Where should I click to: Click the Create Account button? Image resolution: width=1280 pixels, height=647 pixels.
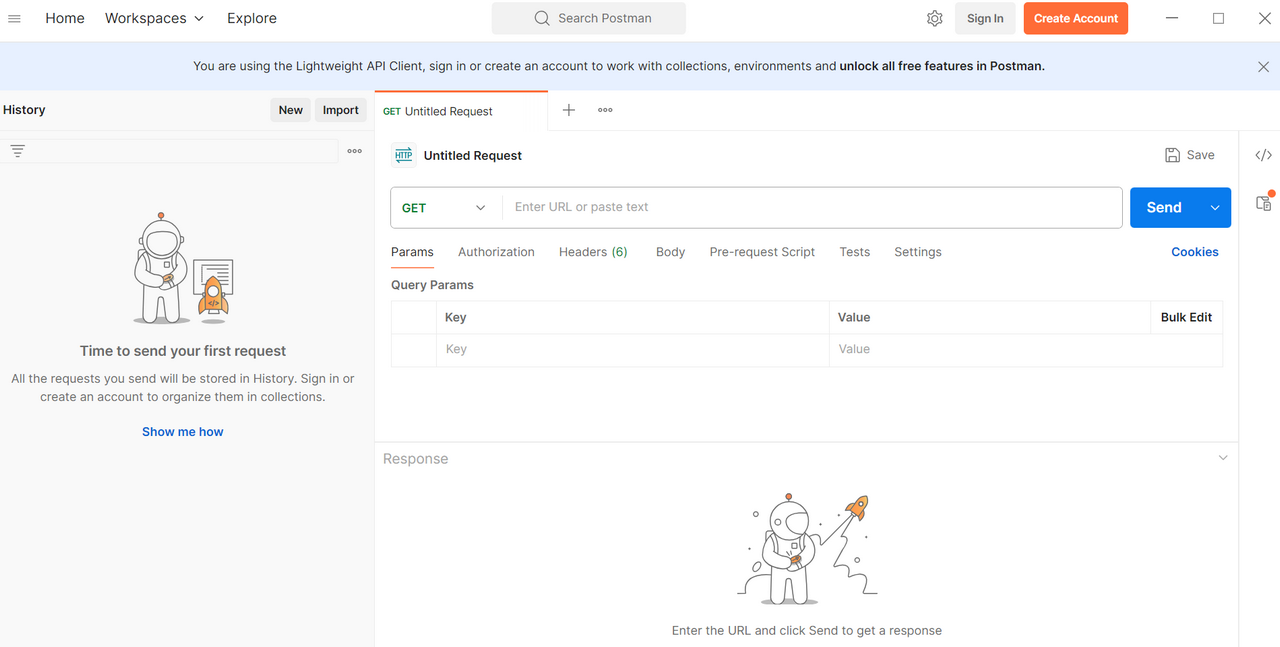(x=1075, y=18)
